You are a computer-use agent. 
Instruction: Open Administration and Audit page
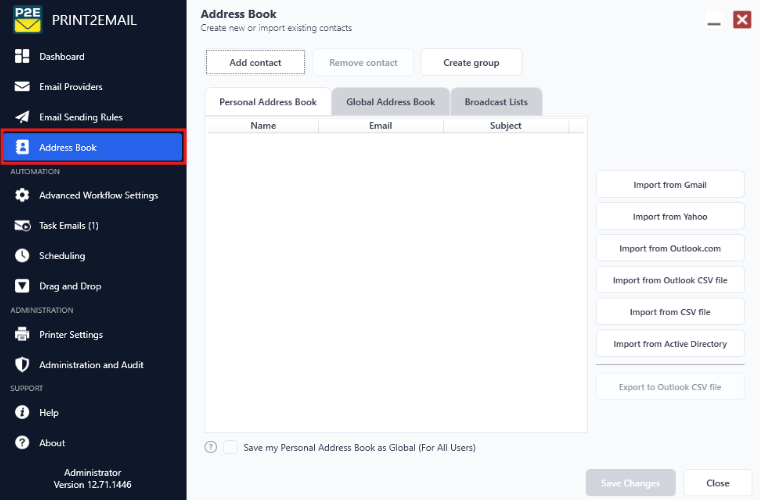(x=93, y=364)
